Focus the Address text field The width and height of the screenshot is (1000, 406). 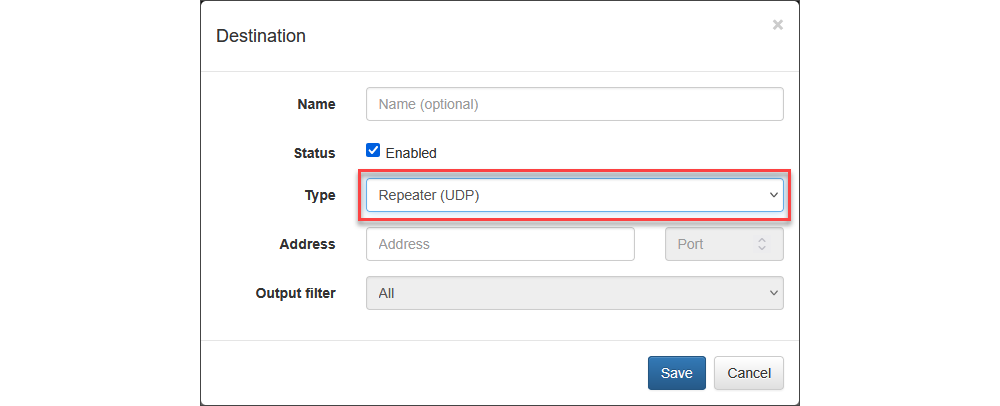[500, 244]
